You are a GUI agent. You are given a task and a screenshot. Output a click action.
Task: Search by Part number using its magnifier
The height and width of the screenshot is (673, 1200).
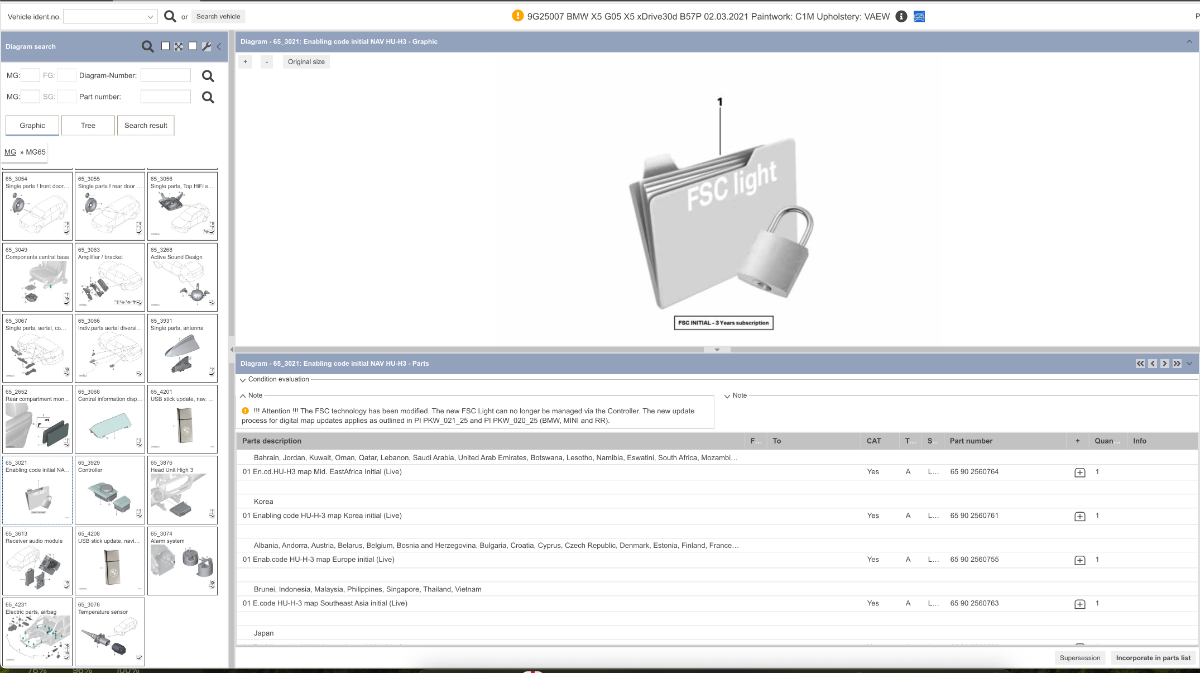(208, 97)
